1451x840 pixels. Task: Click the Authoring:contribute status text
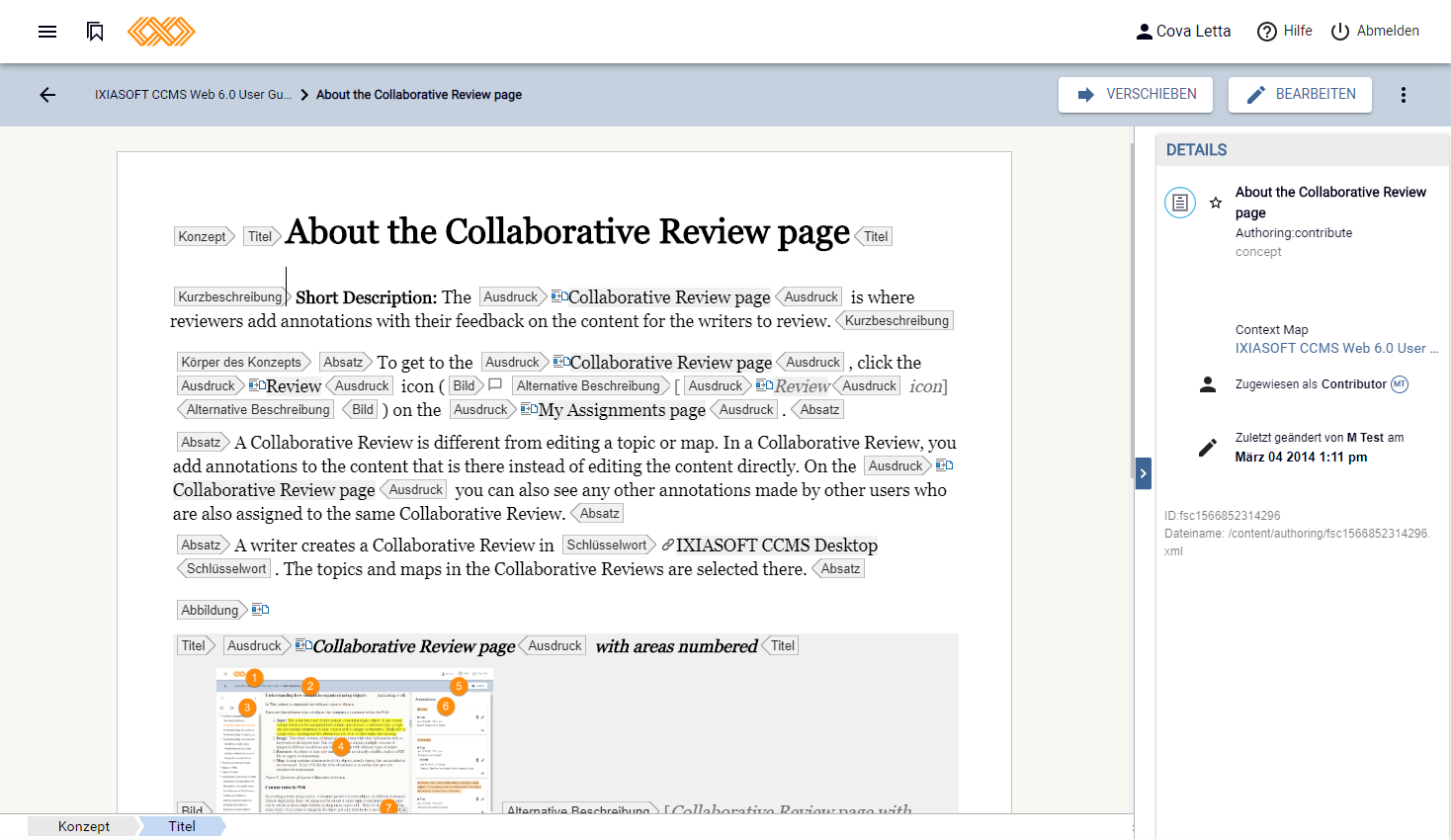coord(1294,233)
